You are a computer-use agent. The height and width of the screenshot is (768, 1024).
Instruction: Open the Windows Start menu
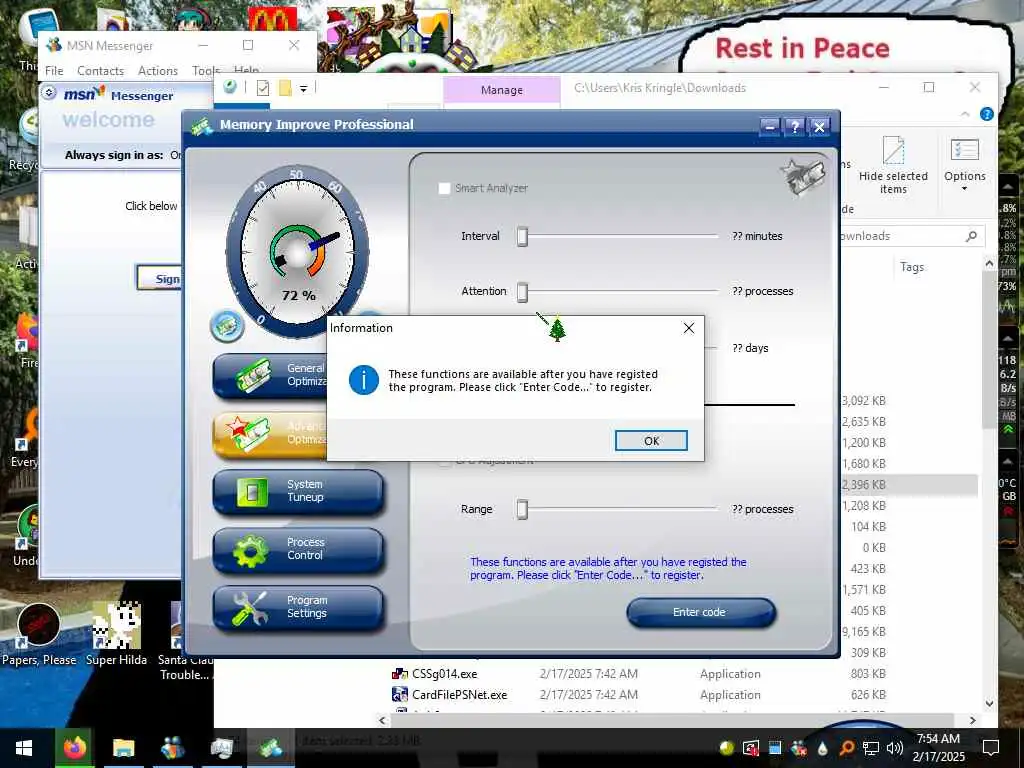[x=24, y=748]
